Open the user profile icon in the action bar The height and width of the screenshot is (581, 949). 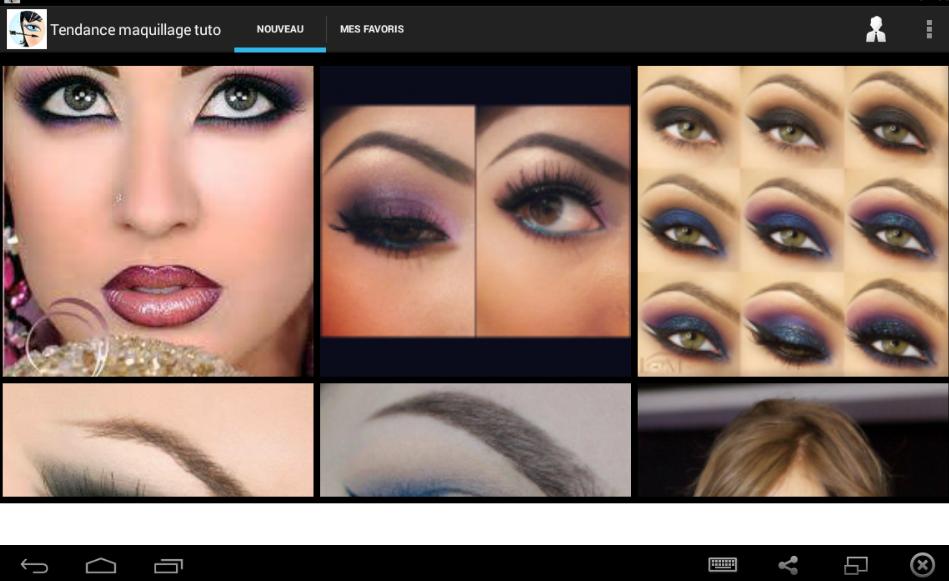[x=877, y=29]
